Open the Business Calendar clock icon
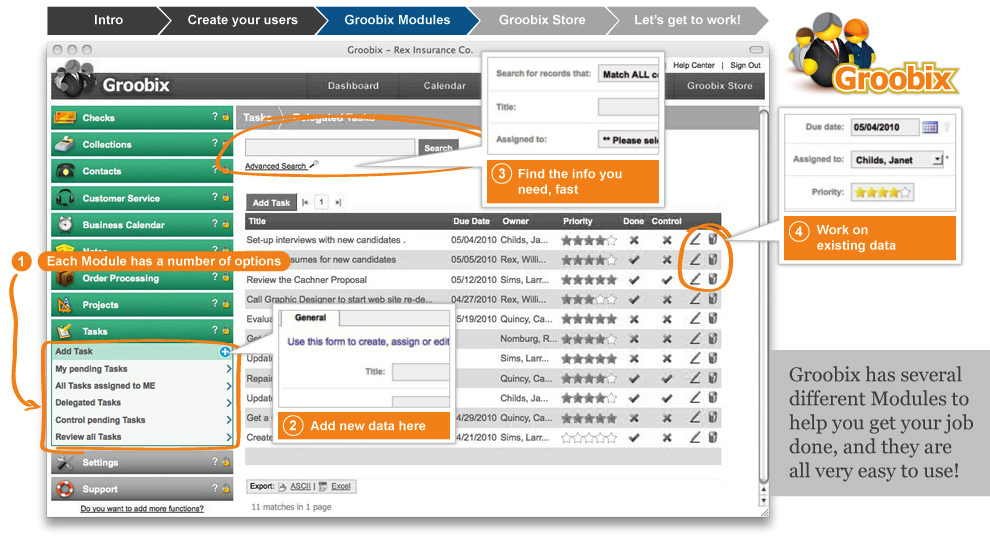This screenshot has height=536, width=990. tap(66, 224)
